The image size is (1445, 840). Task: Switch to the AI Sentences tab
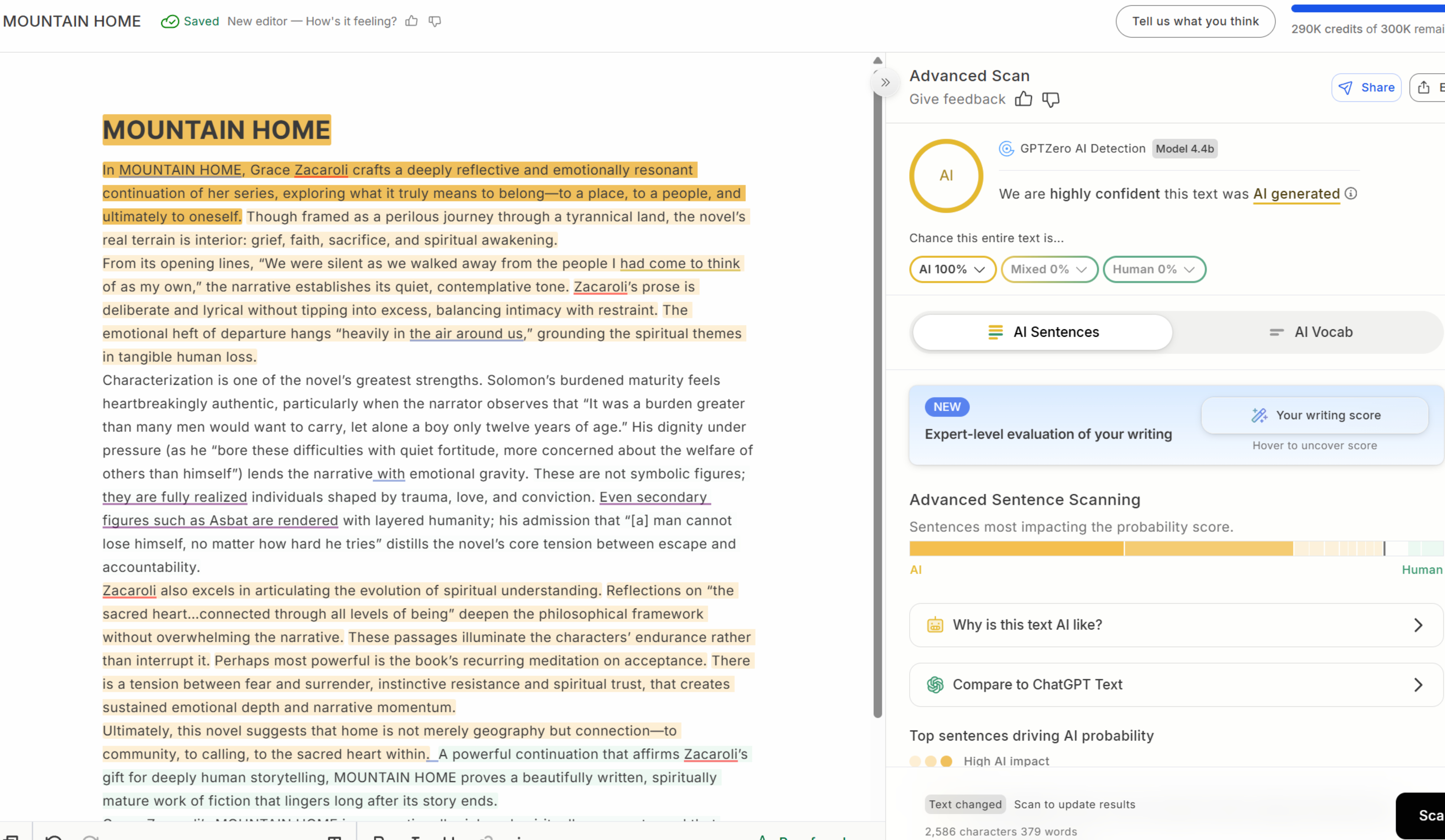1042,332
